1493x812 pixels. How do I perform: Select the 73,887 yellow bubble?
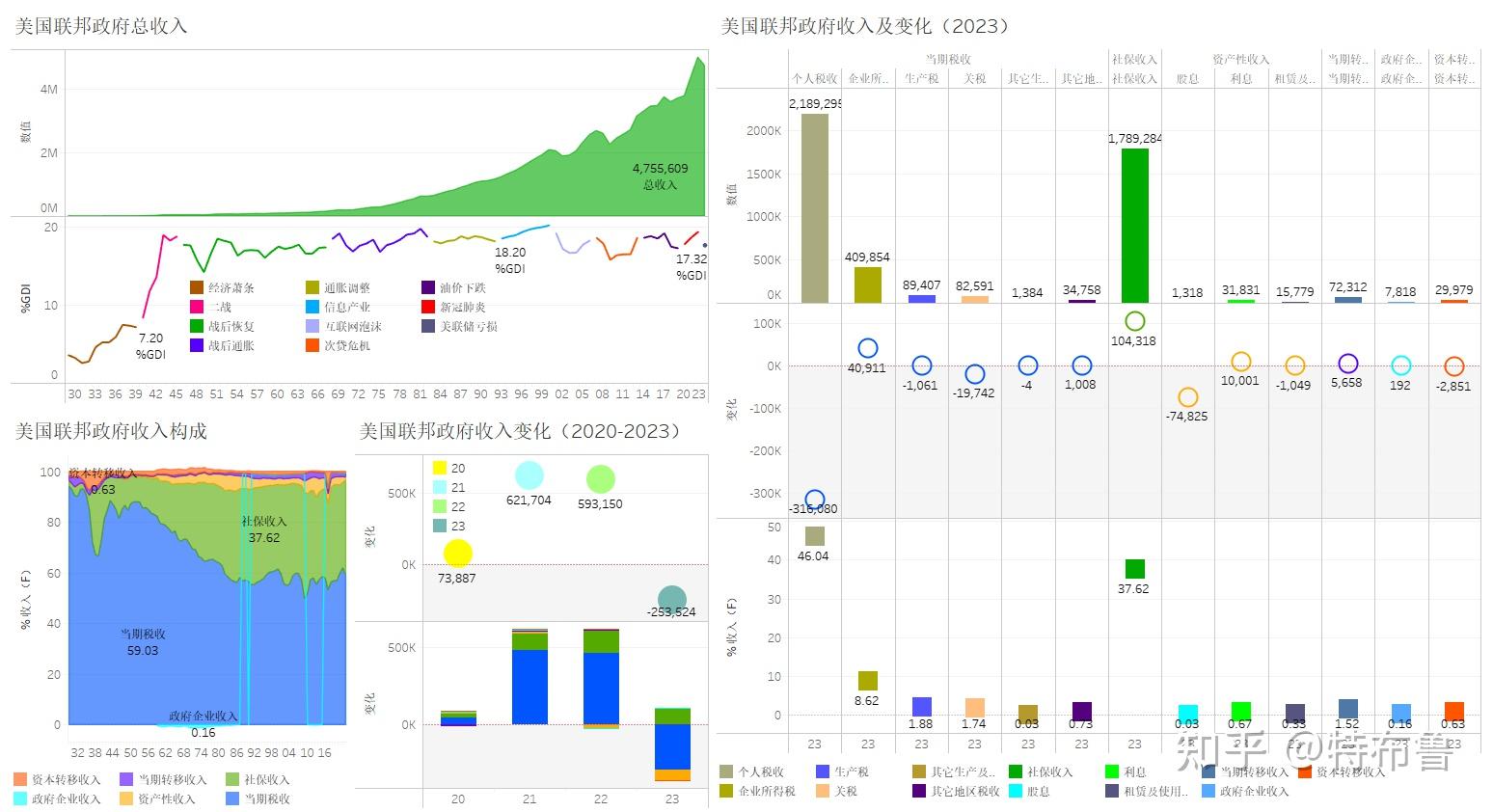pos(458,554)
